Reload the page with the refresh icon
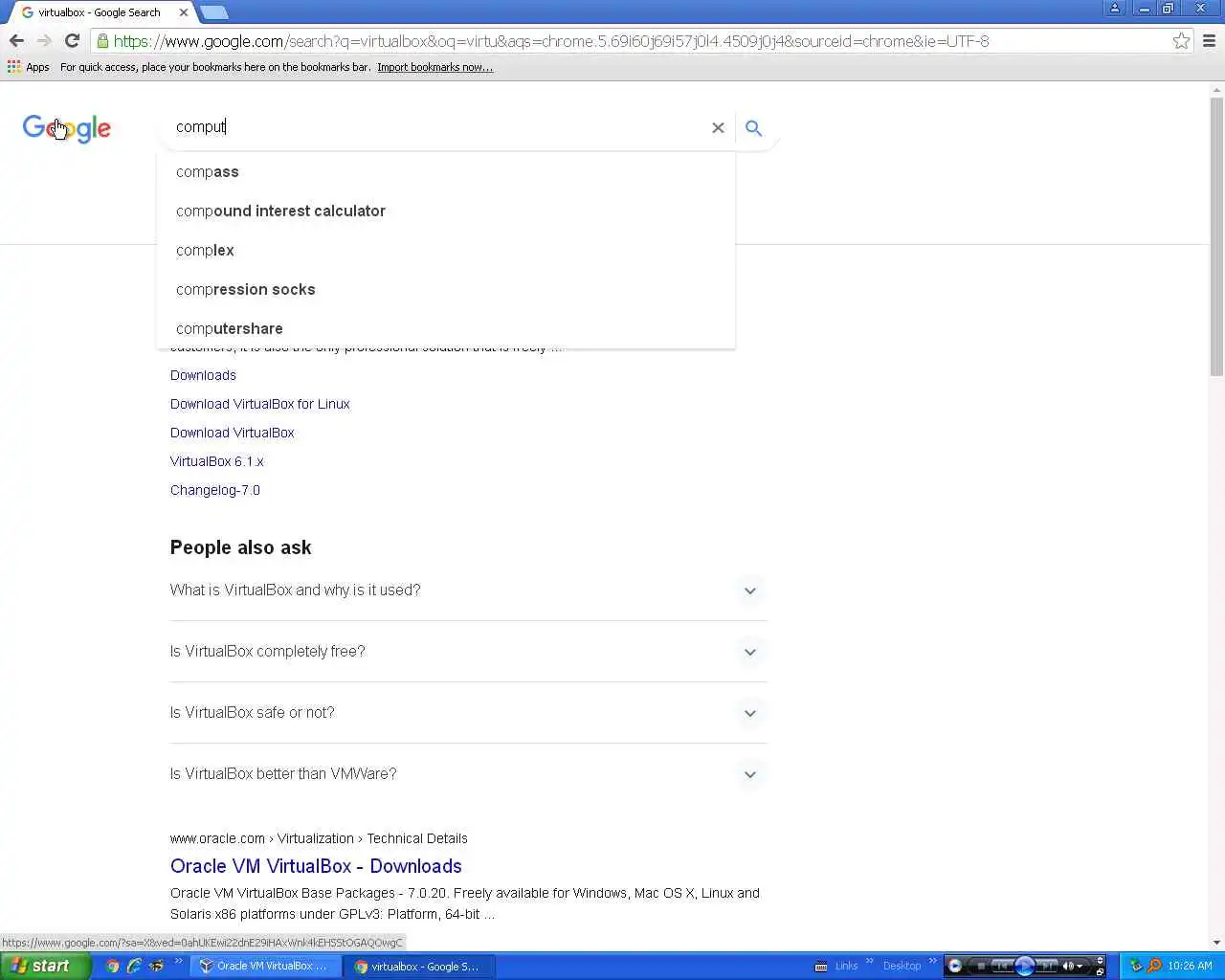The width and height of the screenshot is (1225, 980). tap(72, 41)
